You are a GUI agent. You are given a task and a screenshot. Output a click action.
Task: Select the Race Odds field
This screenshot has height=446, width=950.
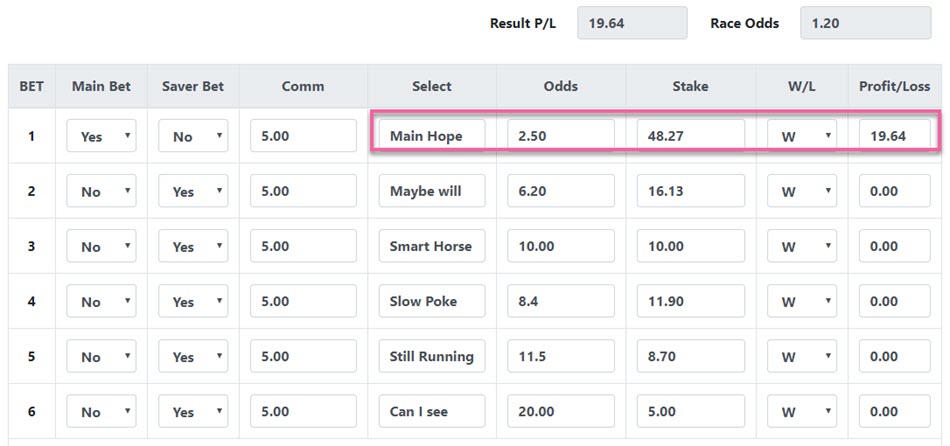pos(865,23)
